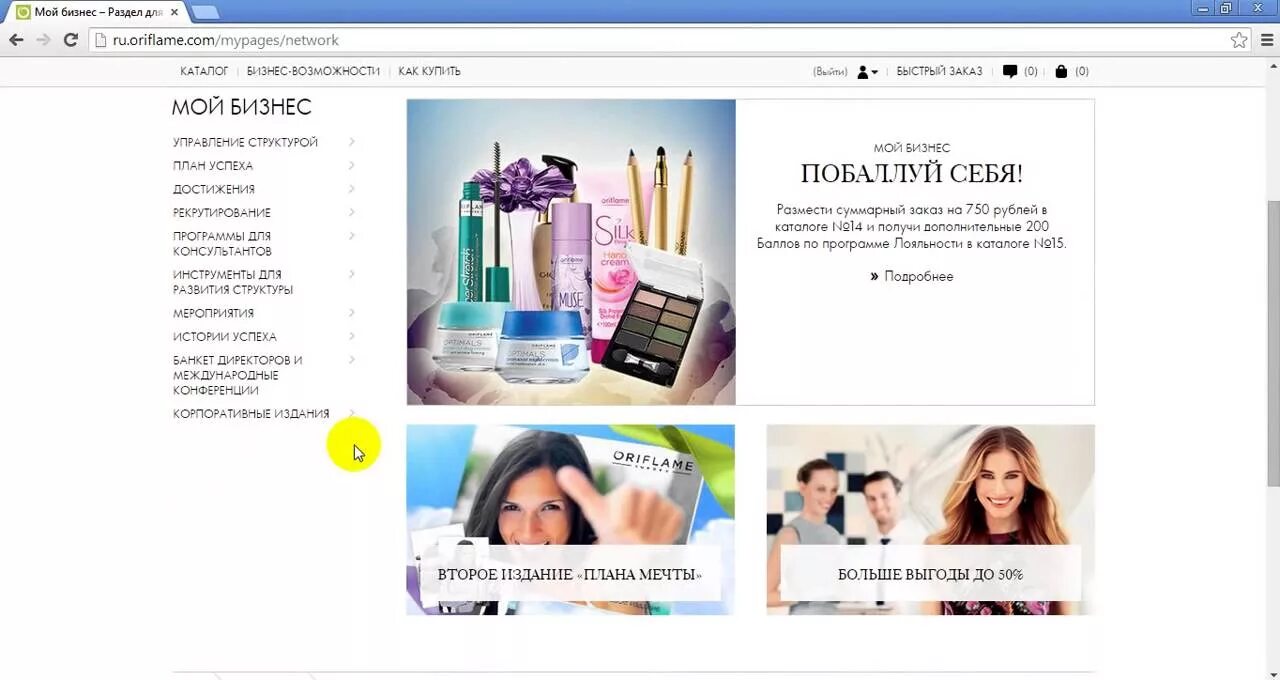Open a new browser tab

click(x=204, y=12)
